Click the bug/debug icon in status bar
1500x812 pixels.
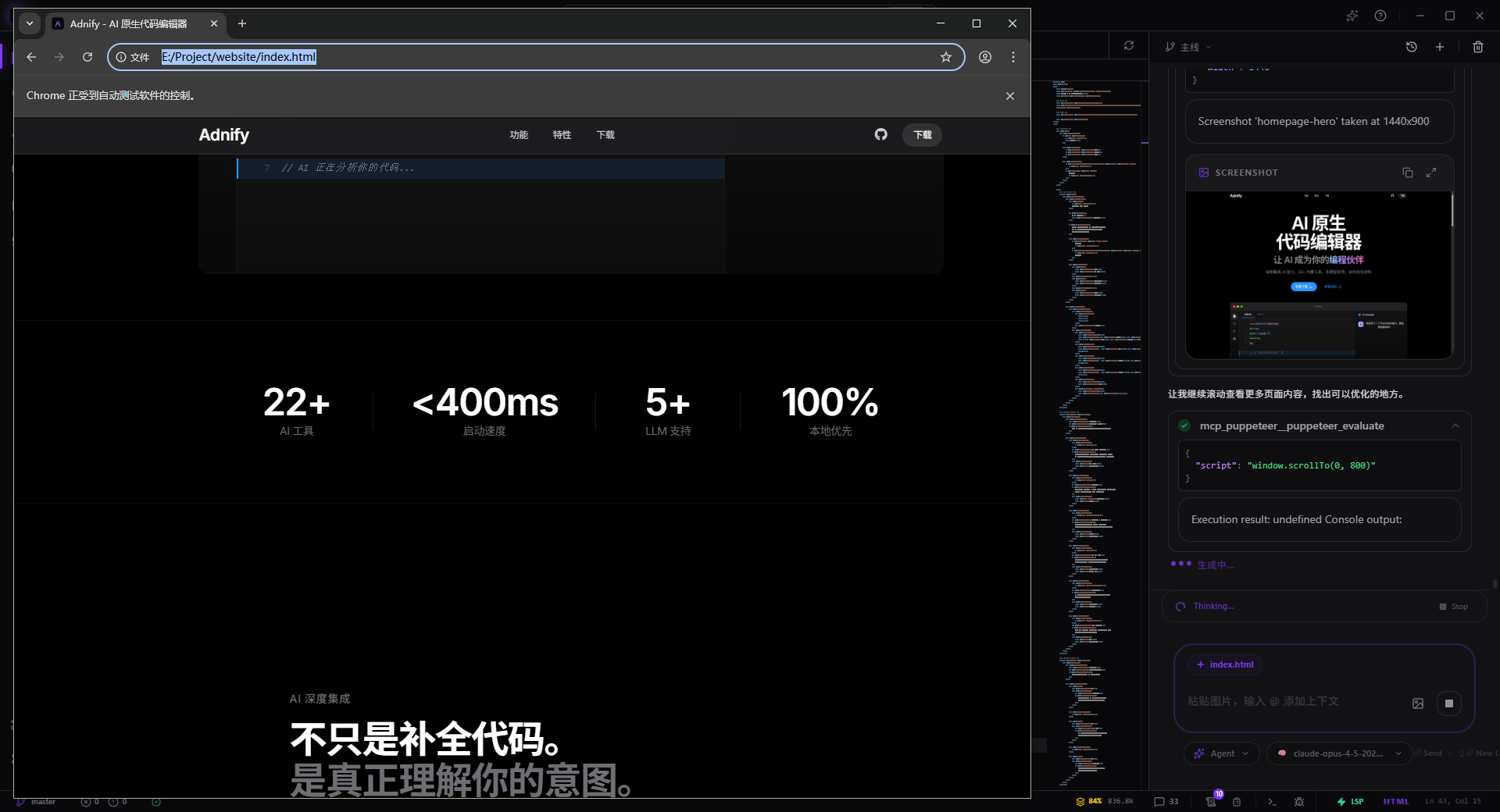coord(1299,802)
